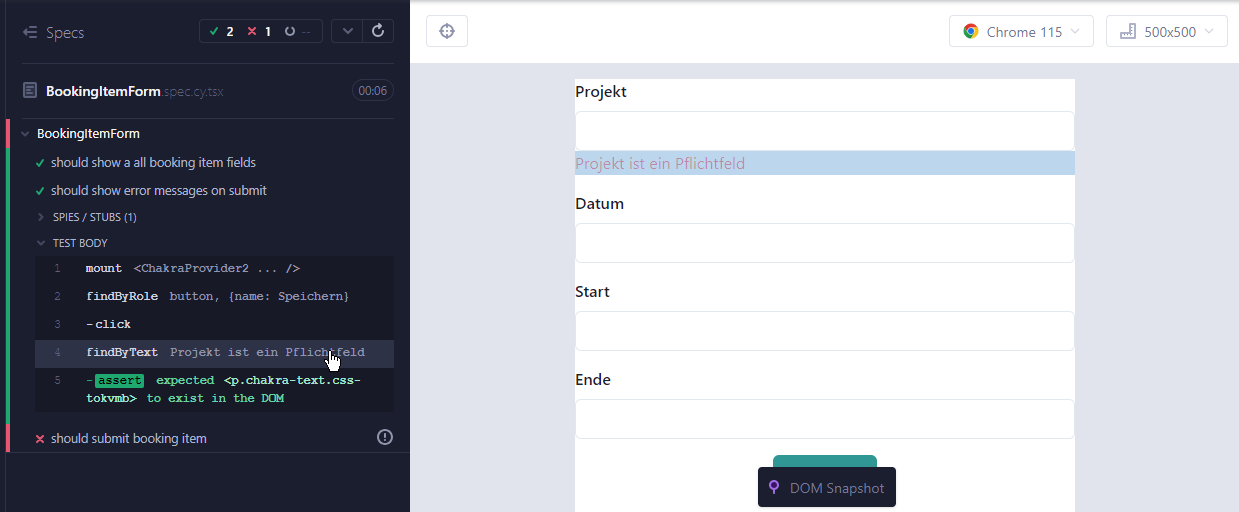Open the 500x500 viewport dropdown

click(1166, 32)
